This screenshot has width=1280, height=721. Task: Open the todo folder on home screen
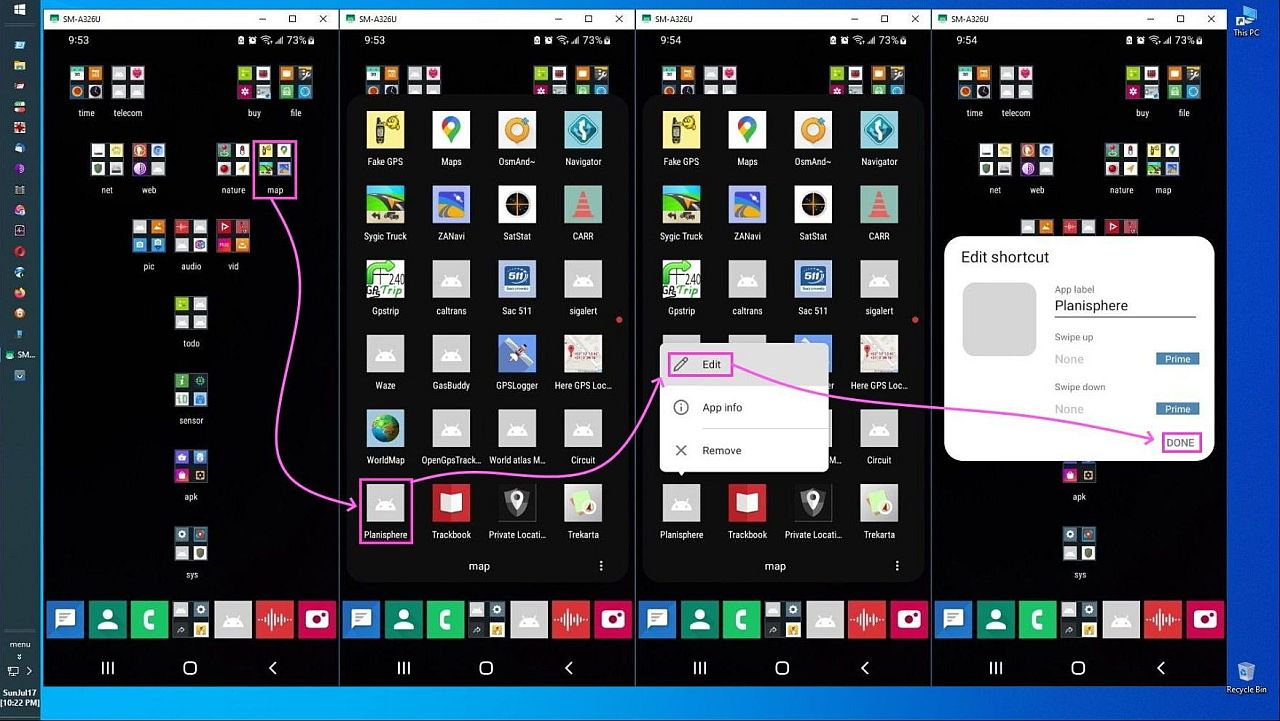pyautogui.click(x=191, y=313)
